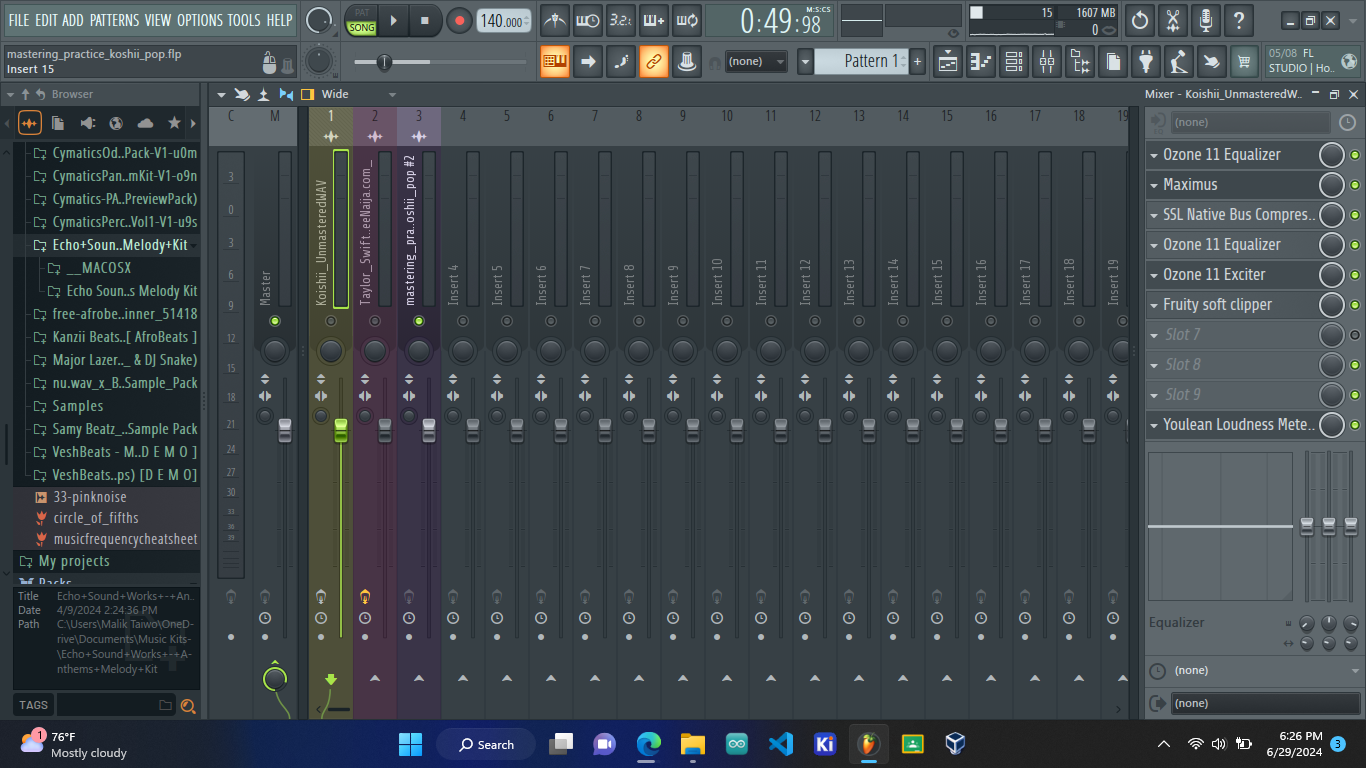
Task: Open the Channel rack window
Action: [1014, 62]
